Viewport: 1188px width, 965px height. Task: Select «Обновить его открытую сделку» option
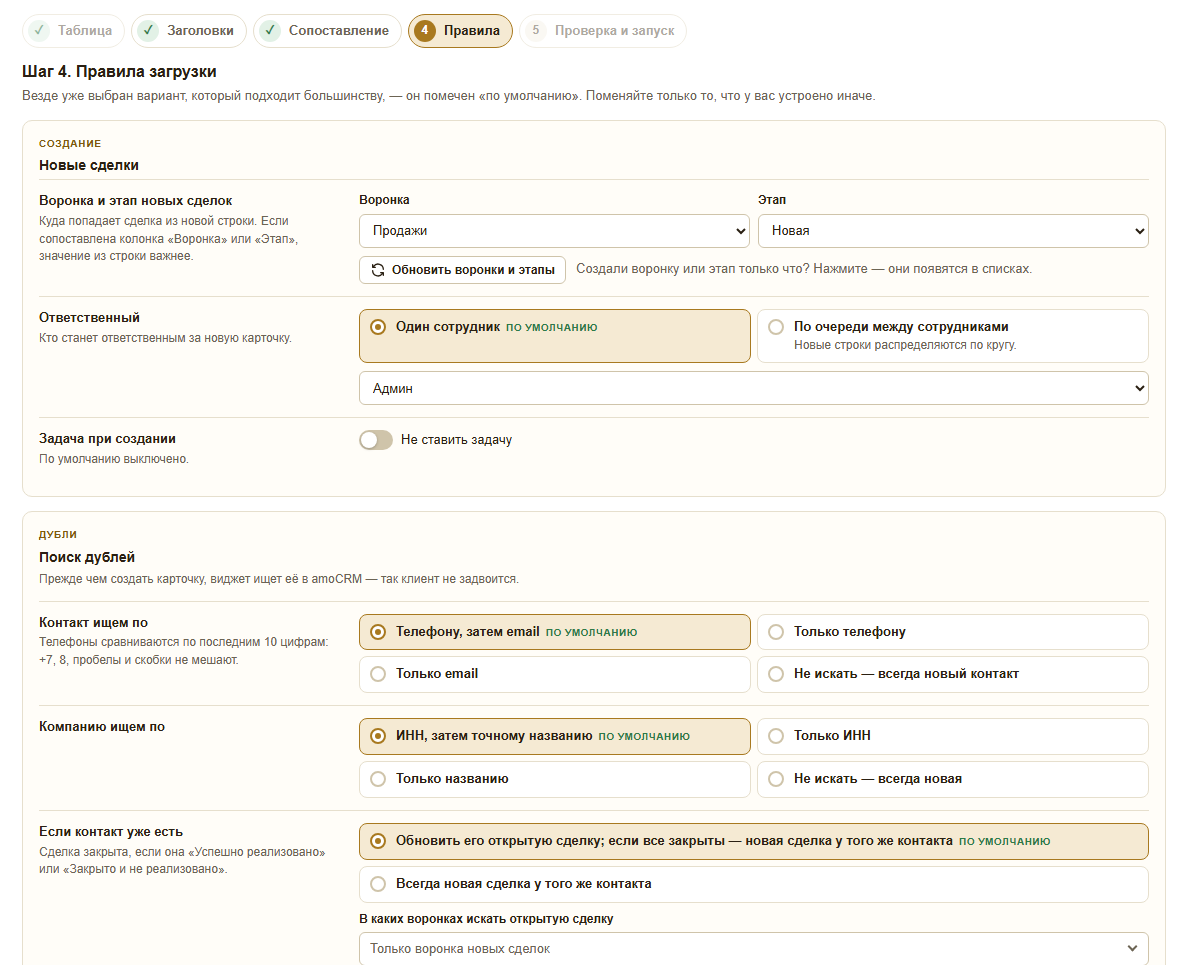point(754,842)
